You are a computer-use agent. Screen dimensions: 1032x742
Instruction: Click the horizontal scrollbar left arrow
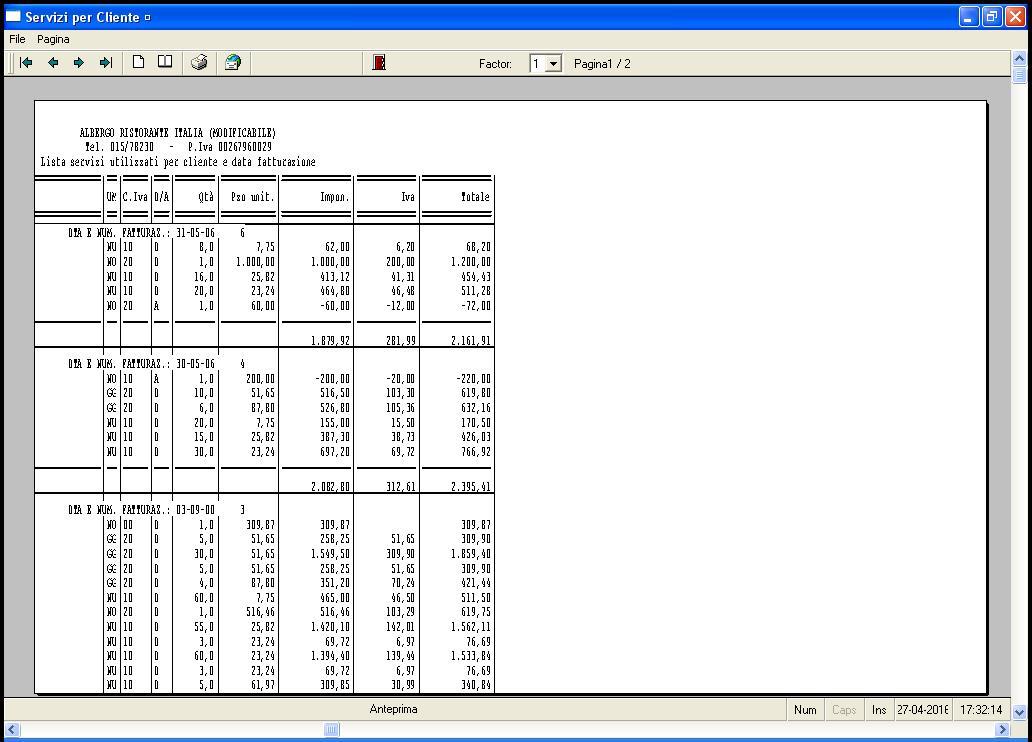click(x=12, y=729)
